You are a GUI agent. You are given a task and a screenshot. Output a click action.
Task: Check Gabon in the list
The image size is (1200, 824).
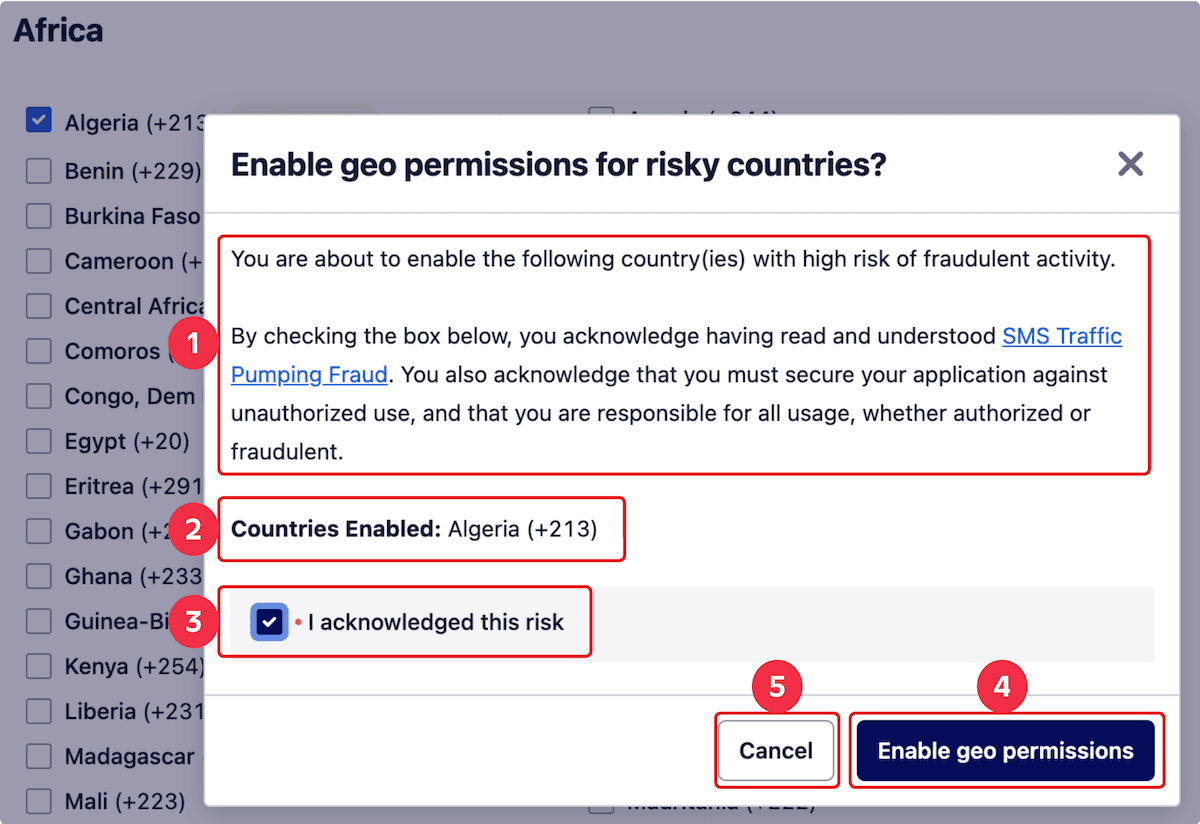(x=37, y=530)
